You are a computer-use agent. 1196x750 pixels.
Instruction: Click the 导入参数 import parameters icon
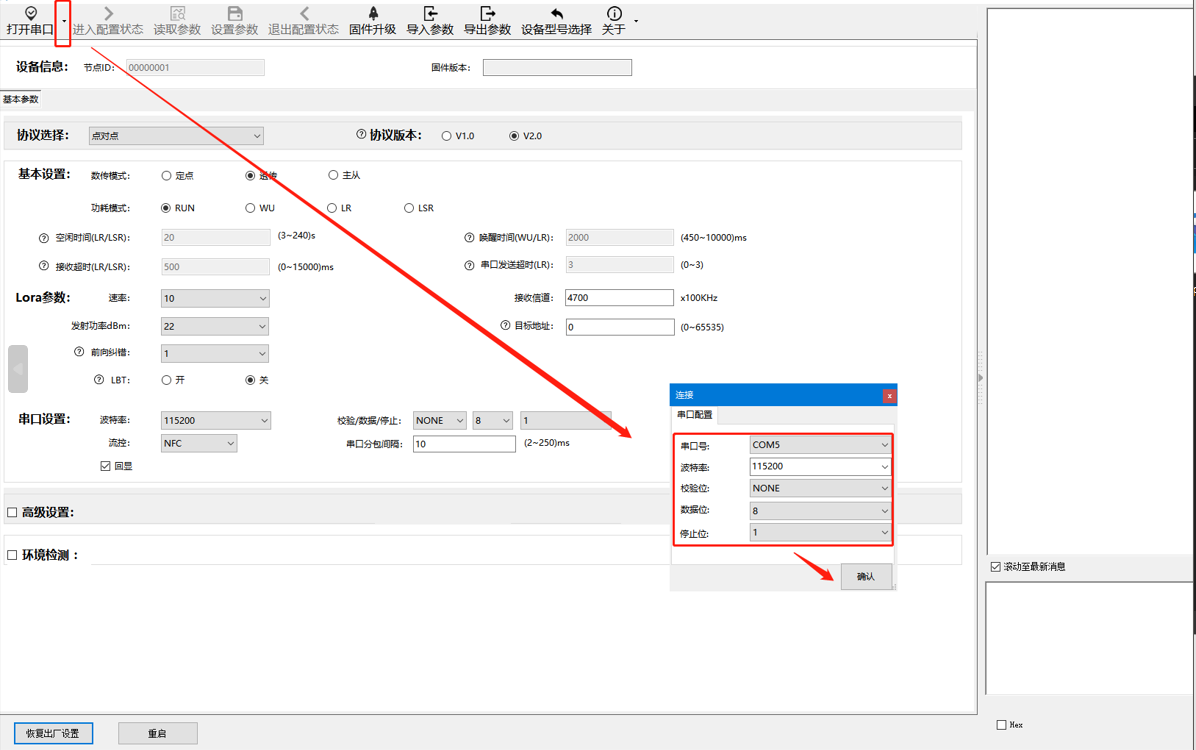pos(430,14)
